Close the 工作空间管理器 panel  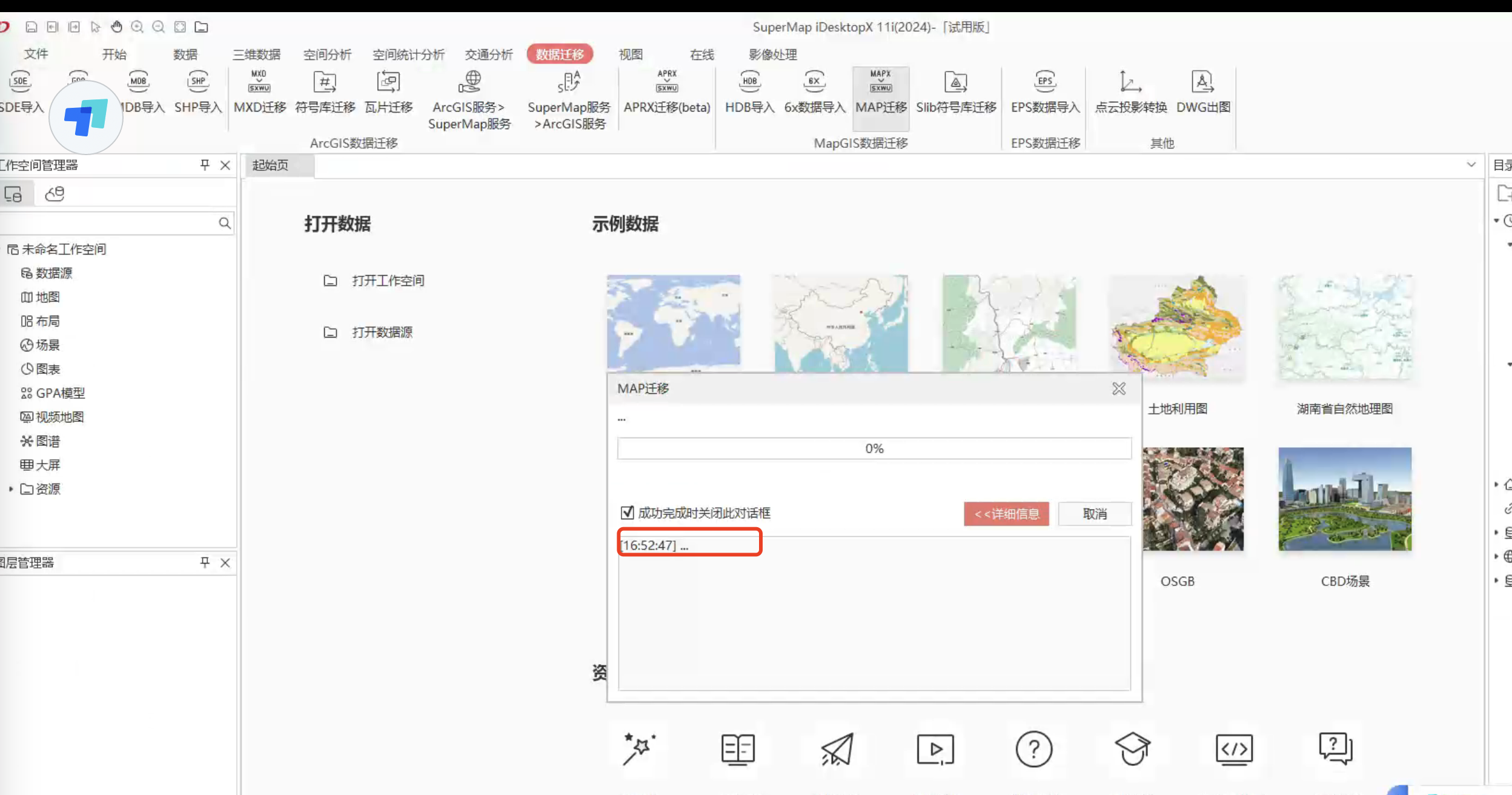point(225,165)
